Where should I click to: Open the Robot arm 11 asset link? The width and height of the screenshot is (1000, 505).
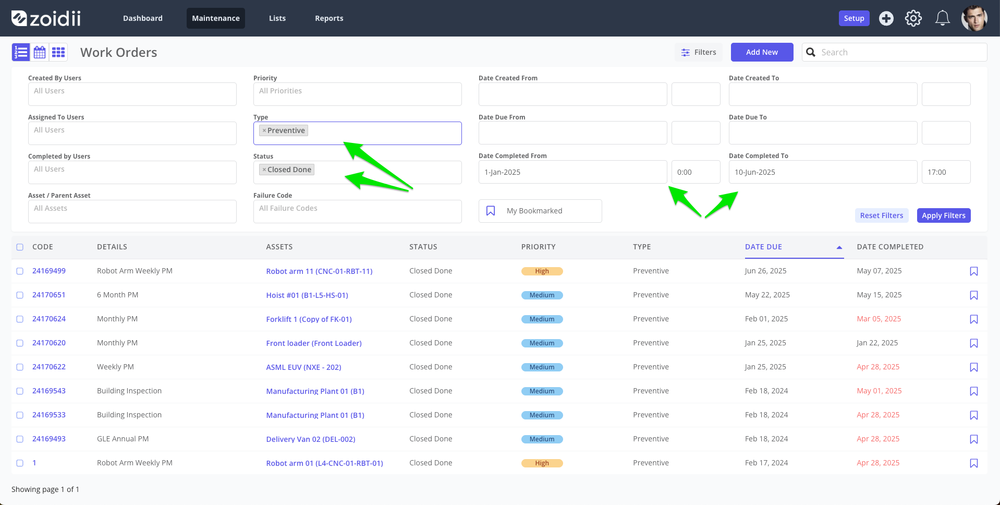(x=319, y=271)
